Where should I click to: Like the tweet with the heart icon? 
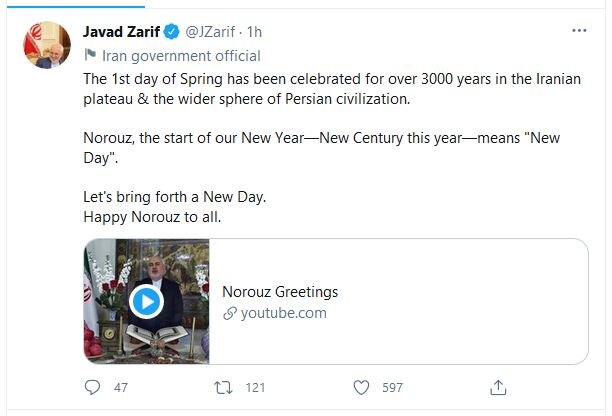pyautogui.click(x=361, y=388)
